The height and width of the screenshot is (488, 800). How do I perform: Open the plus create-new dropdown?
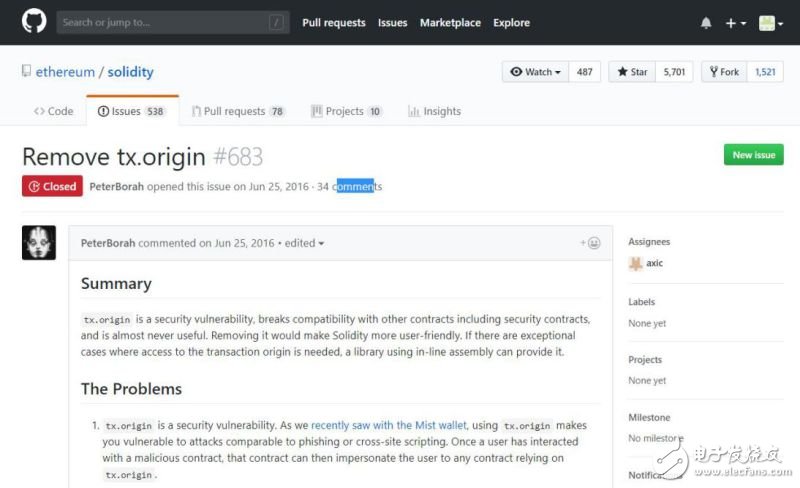tap(736, 23)
